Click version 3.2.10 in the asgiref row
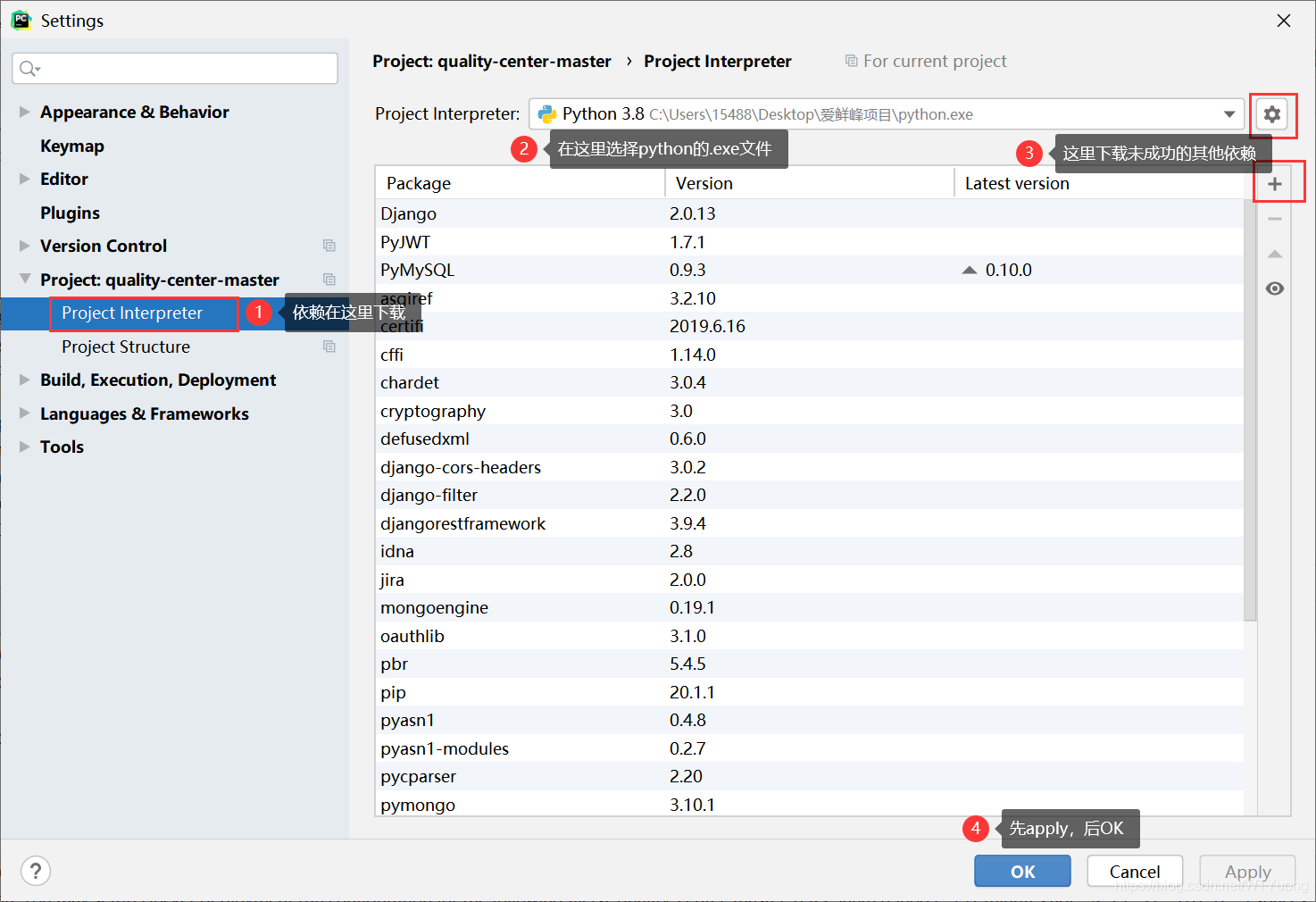The width and height of the screenshot is (1316, 902). pyautogui.click(x=693, y=298)
